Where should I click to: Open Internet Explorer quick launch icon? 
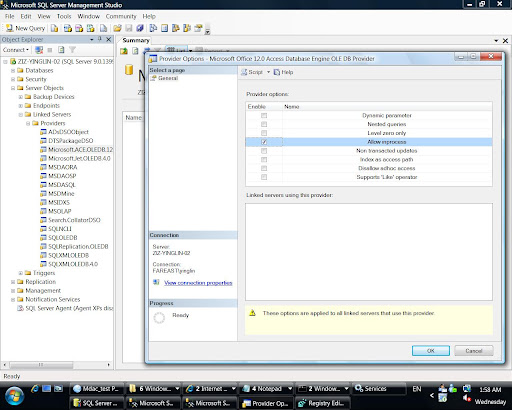[35, 389]
